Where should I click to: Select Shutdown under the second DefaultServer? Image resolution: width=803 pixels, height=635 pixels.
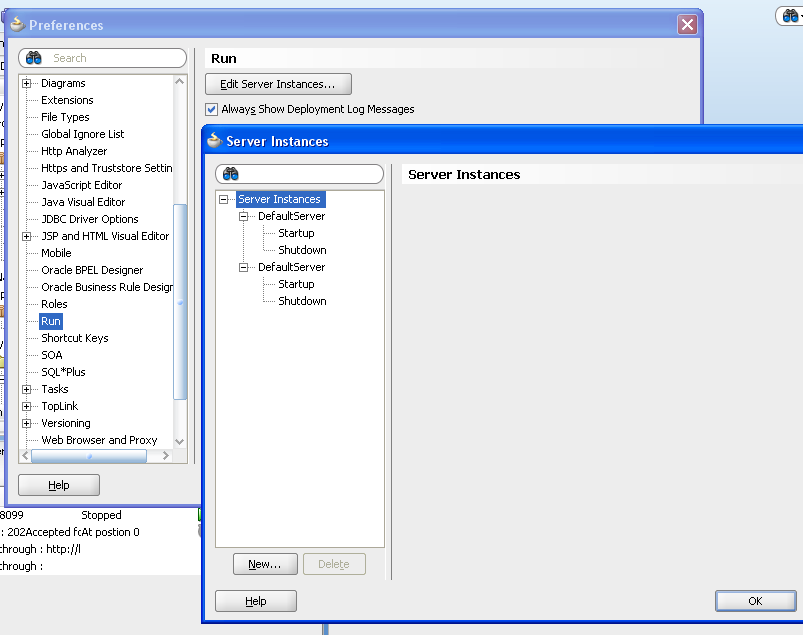(x=302, y=301)
